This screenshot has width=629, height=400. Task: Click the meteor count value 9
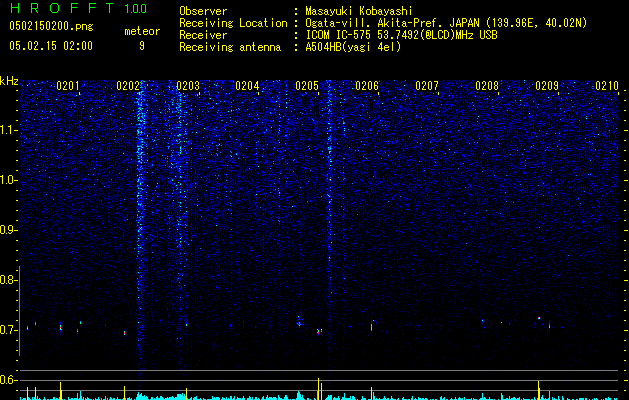(142, 46)
